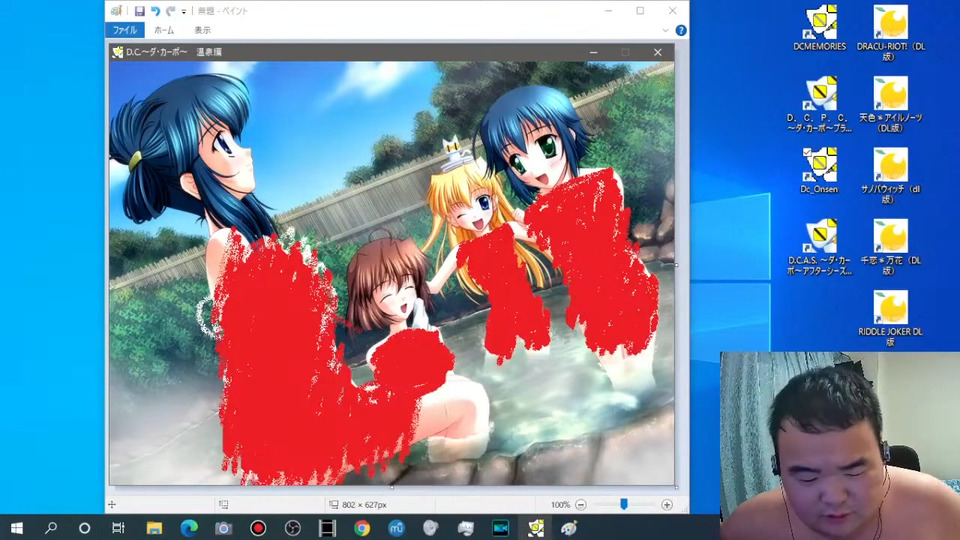The width and height of the screenshot is (960, 540).
Task: Open Task View on the taskbar
Action: tap(118, 528)
